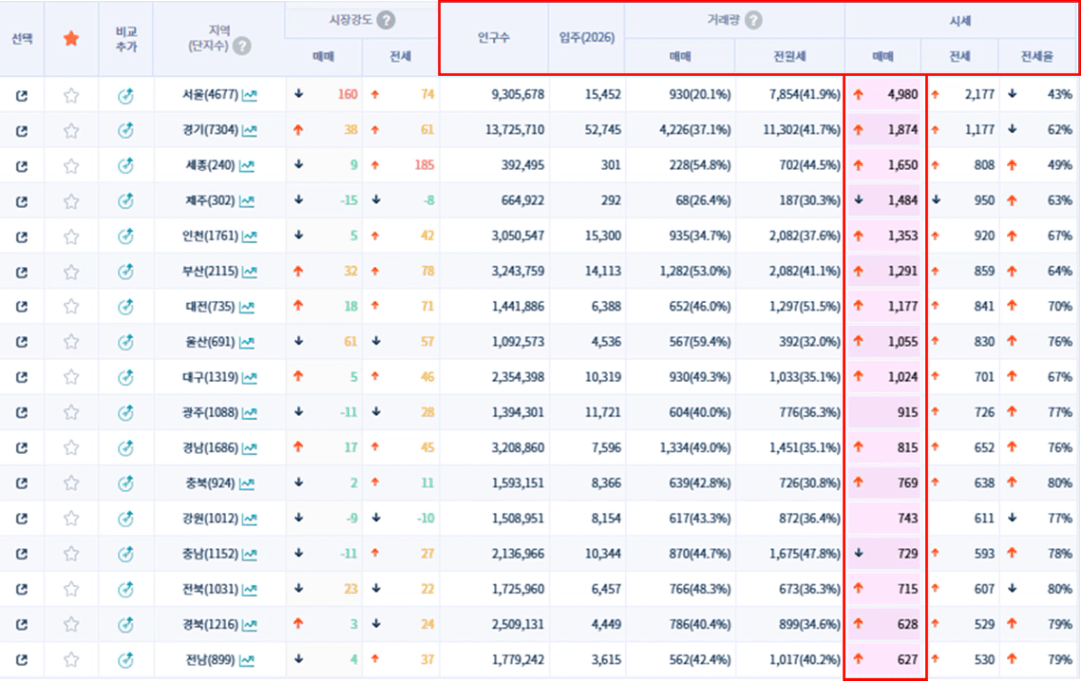Add 세종 to comparison using its compare icon
The height and width of the screenshot is (681, 1081).
coord(125,166)
